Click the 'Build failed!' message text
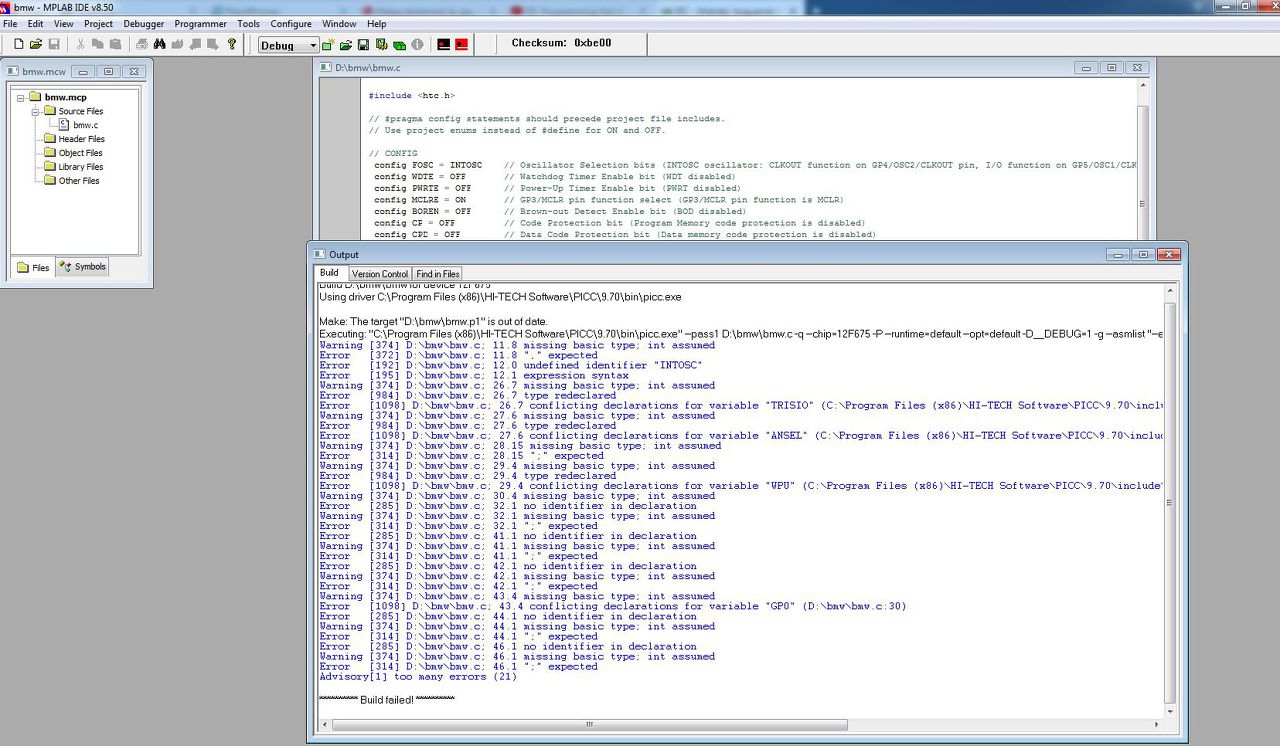Viewport: 1280px width, 746px height. point(387,700)
